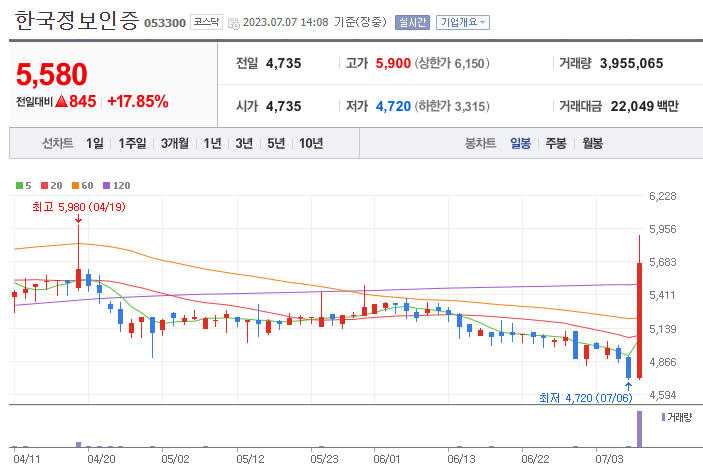Screen dimensions: 703x471
Task: Click the orange 60-day moving average swatch
Action: pyautogui.click(x=75, y=186)
